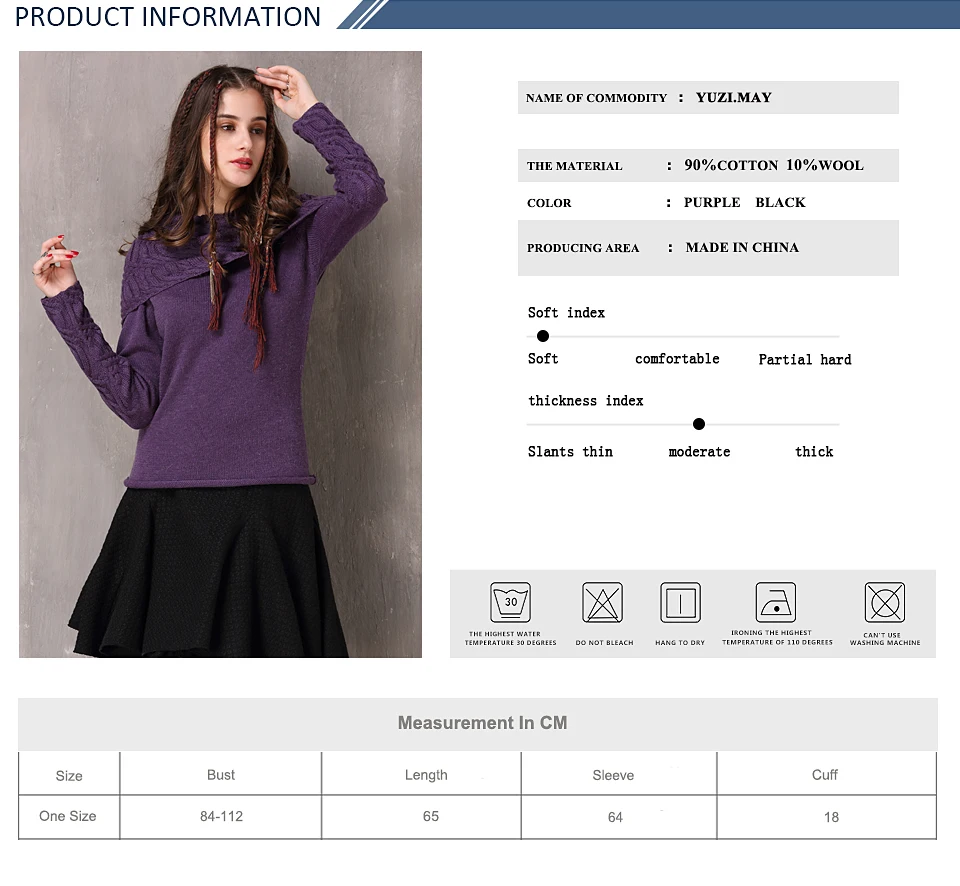The width and height of the screenshot is (960, 886).
Task: Click the BLACK color option text
Action: pyautogui.click(x=780, y=203)
